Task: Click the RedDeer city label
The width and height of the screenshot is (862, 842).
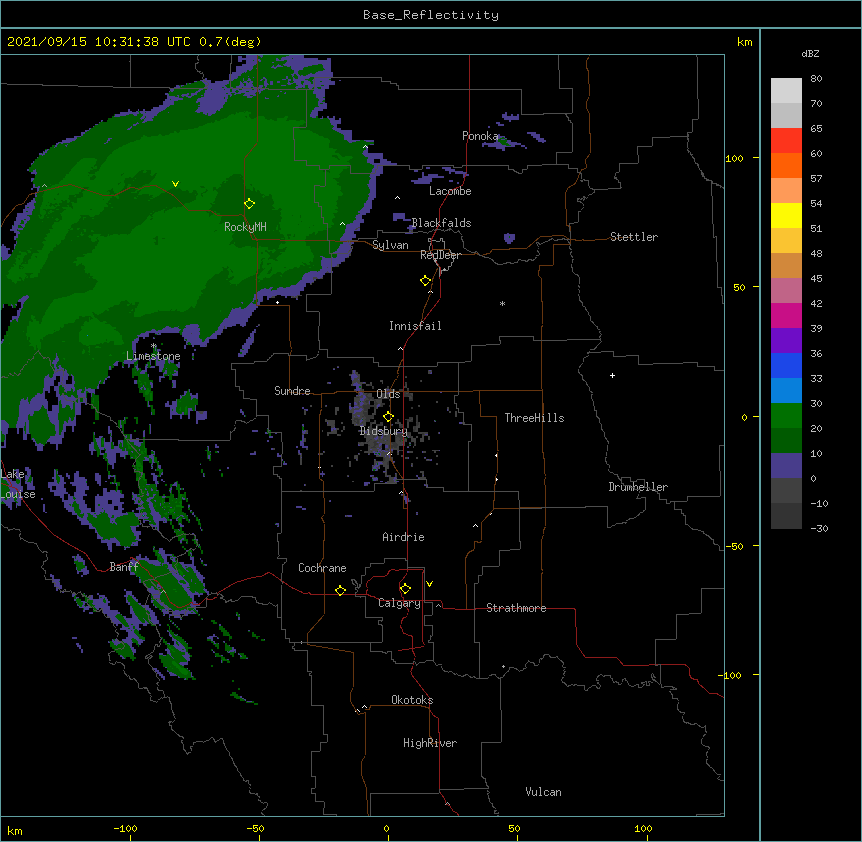Action: coord(440,255)
